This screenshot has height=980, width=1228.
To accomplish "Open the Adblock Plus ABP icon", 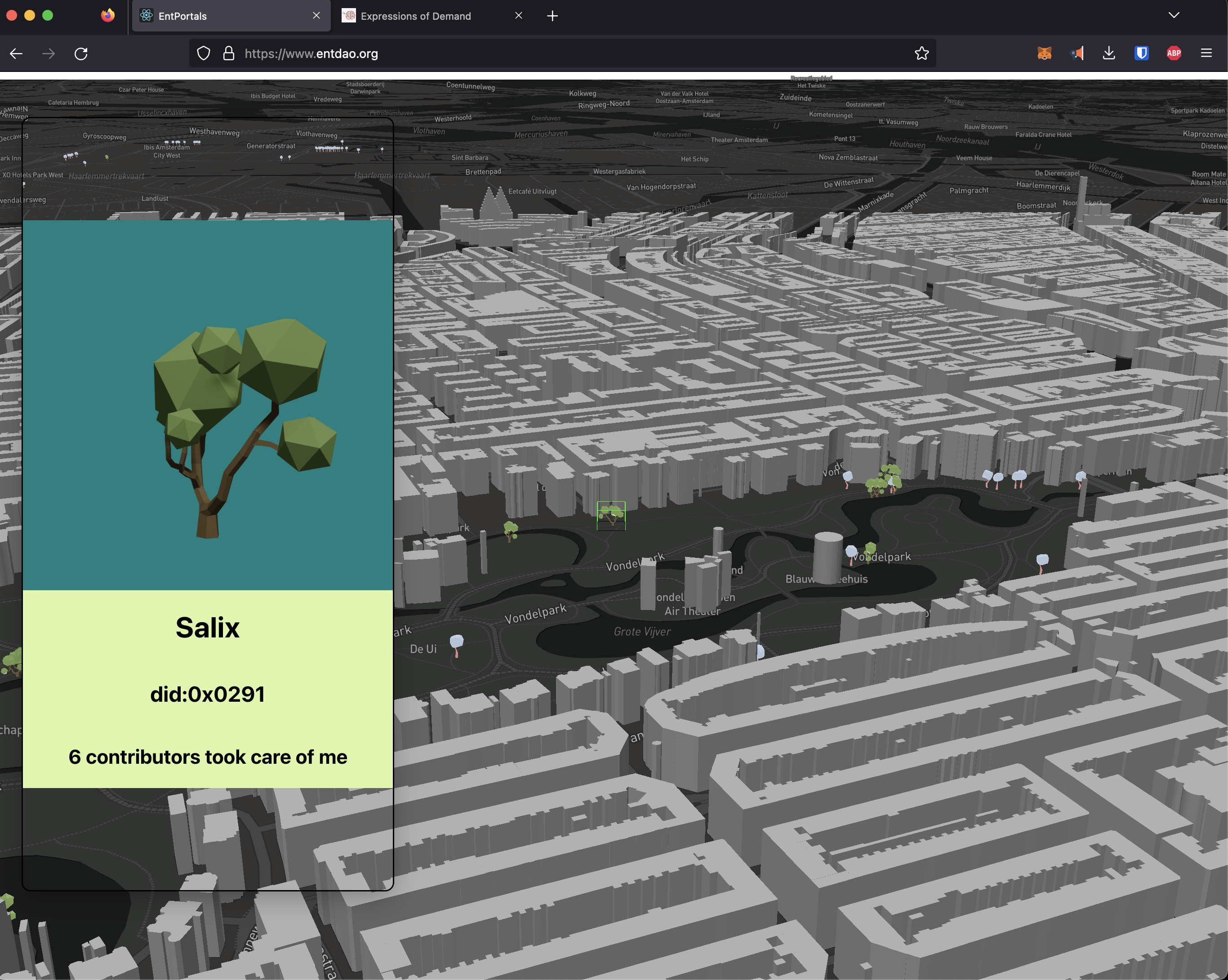I will pos(1173,53).
